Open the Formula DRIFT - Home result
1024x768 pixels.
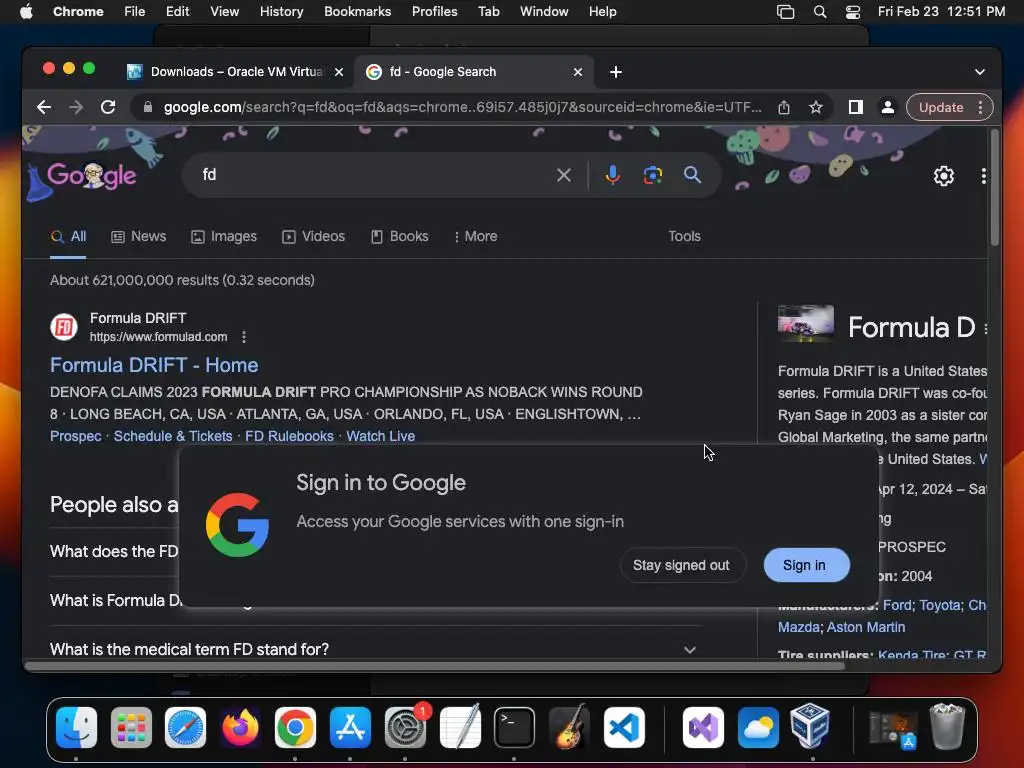[154, 365]
